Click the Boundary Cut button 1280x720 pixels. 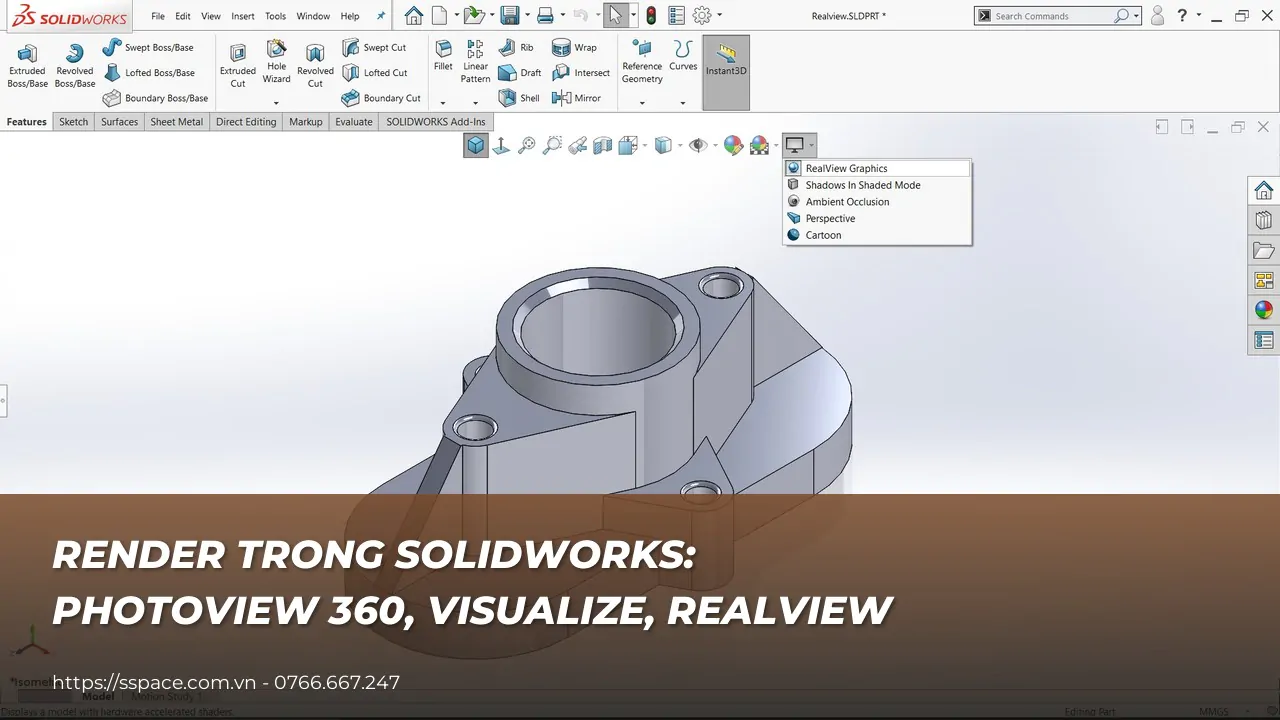[x=381, y=98]
